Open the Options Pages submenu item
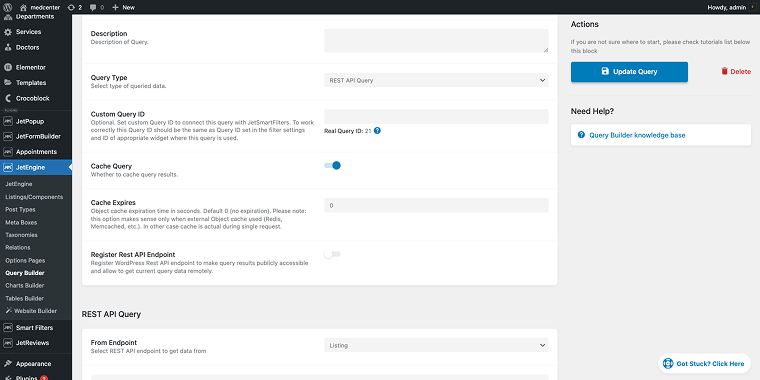This screenshot has height=380, width=760. click(25, 260)
